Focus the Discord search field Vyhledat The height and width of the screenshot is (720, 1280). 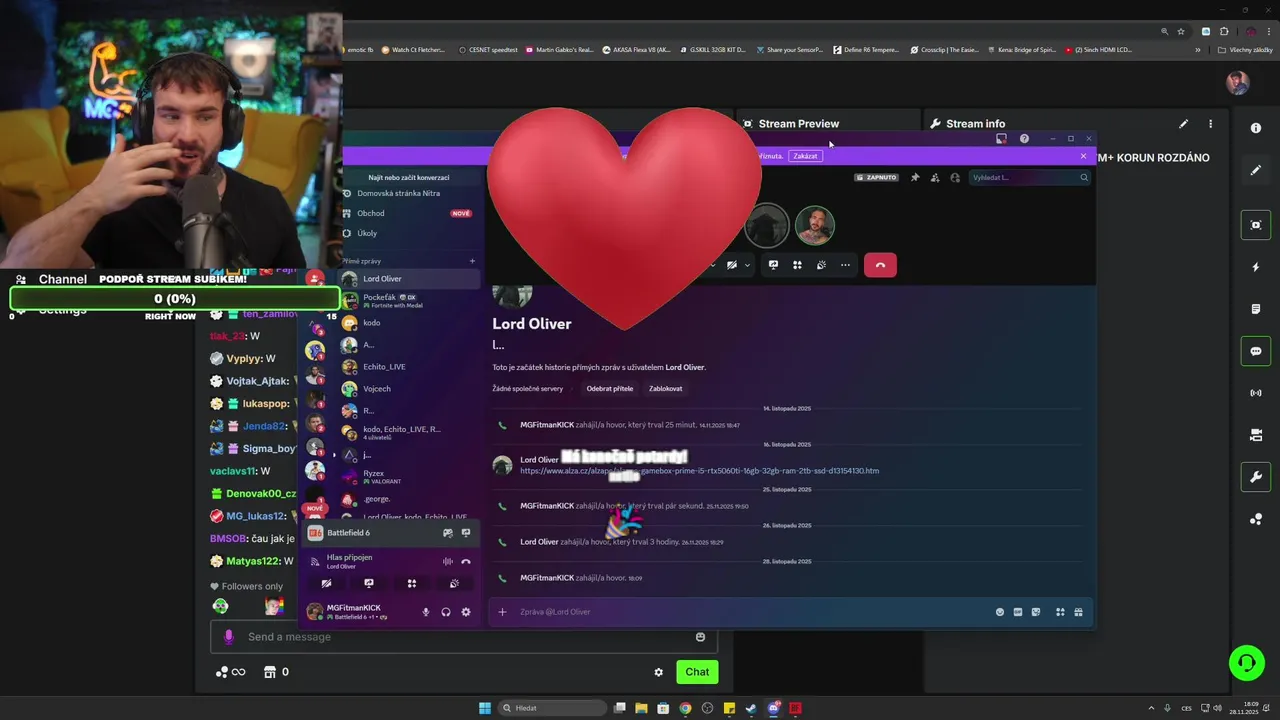pos(1030,177)
